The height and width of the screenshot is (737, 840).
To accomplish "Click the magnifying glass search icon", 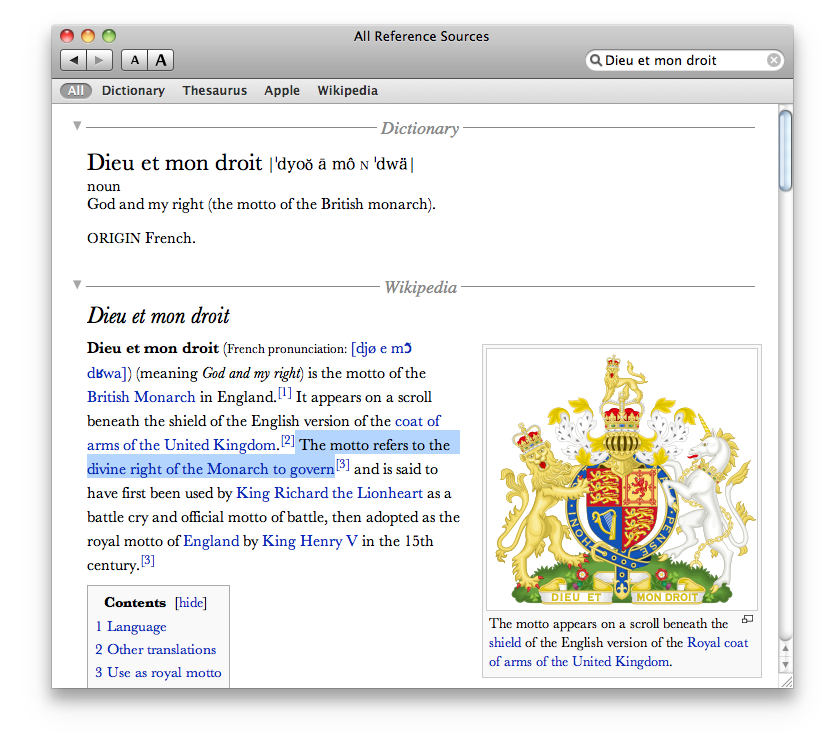I will point(595,60).
